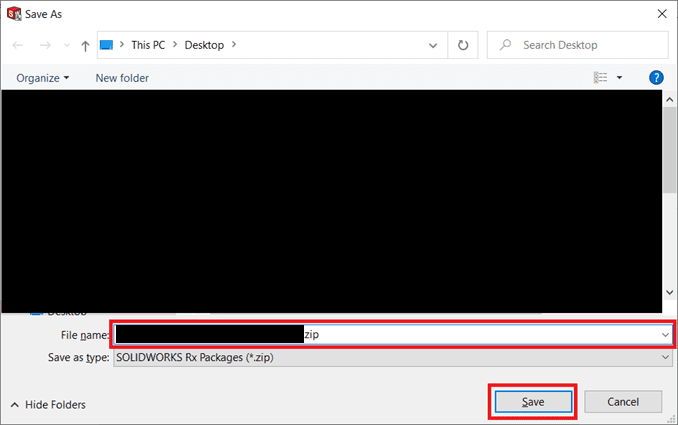Click the This PC computer icon

tap(106, 45)
